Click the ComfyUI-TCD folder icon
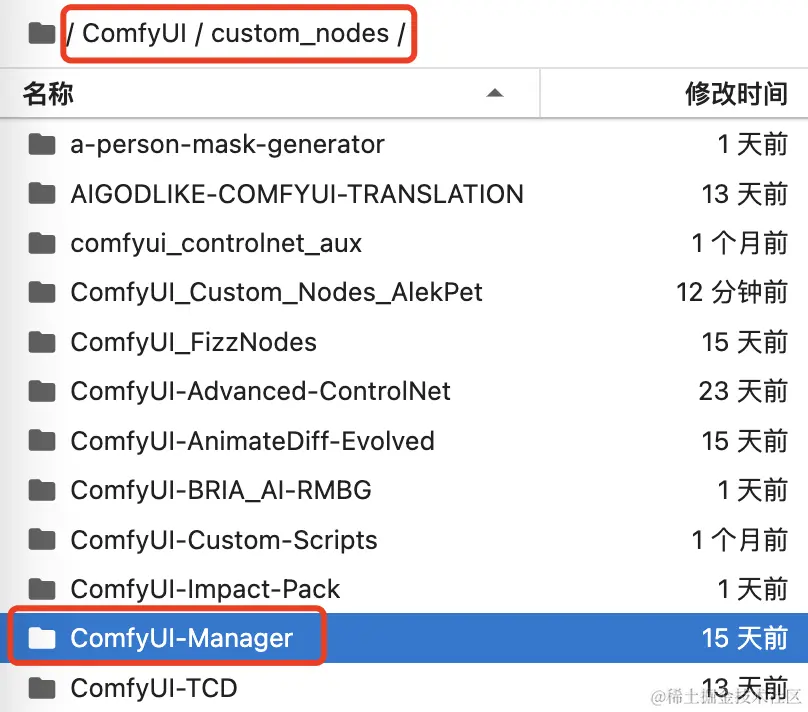808x712 pixels. pyautogui.click(x=42, y=688)
